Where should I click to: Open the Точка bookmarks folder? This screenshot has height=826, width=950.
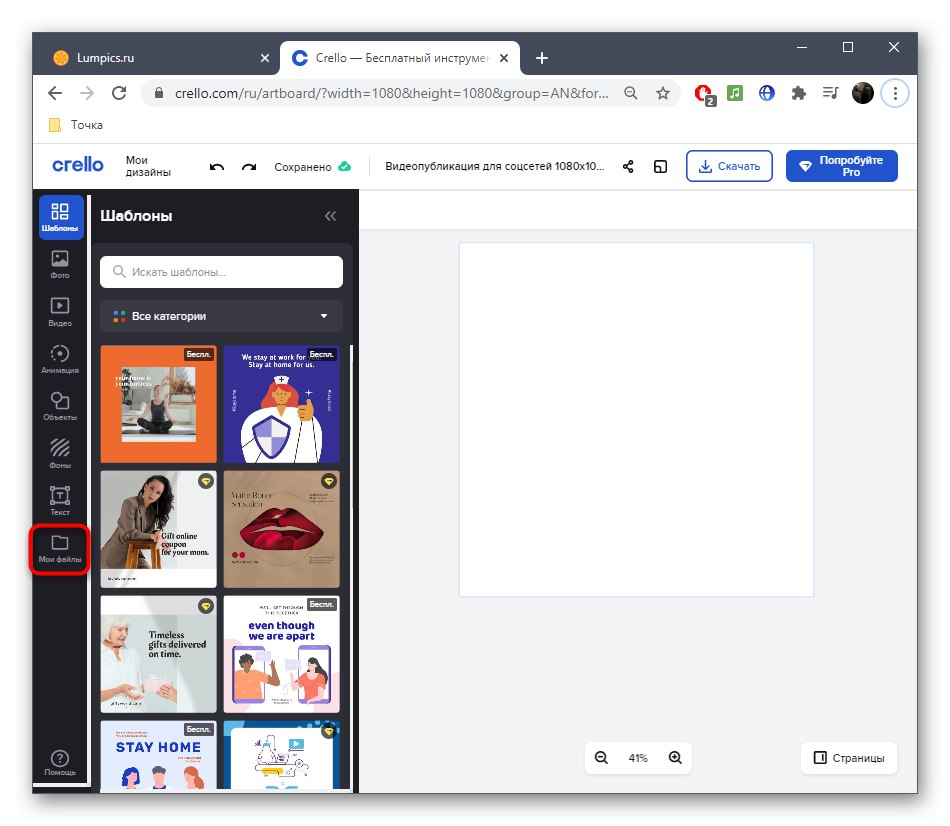click(76, 125)
